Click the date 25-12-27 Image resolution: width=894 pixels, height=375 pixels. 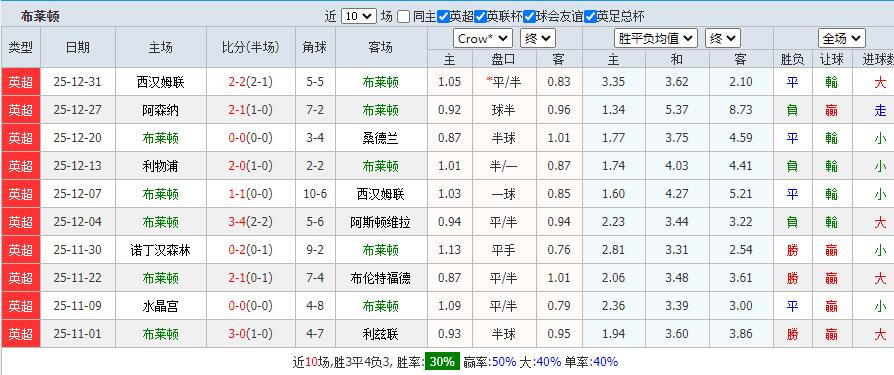78,110
